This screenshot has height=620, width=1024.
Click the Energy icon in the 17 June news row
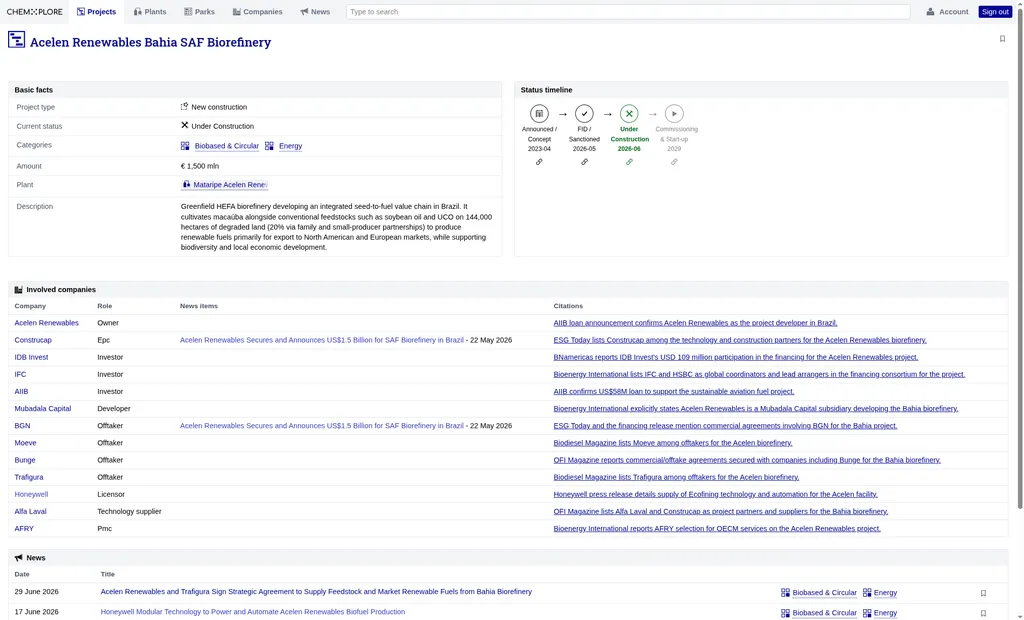pyautogui.click(x=867, y=613)
